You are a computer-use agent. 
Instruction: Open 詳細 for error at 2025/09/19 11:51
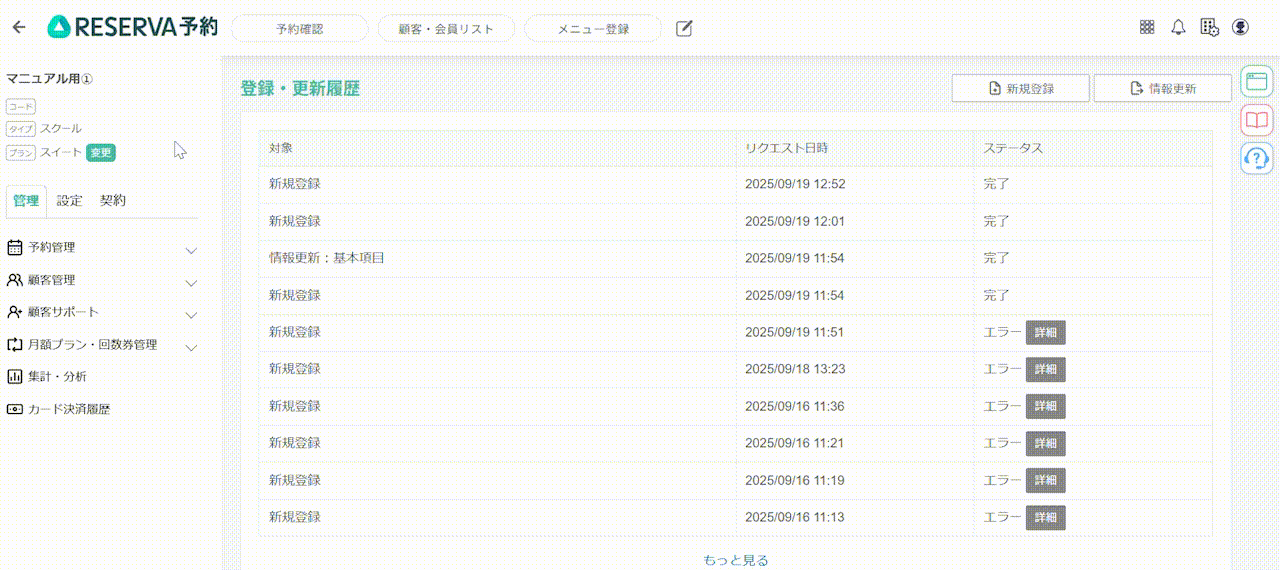(x=1046, y=332)
